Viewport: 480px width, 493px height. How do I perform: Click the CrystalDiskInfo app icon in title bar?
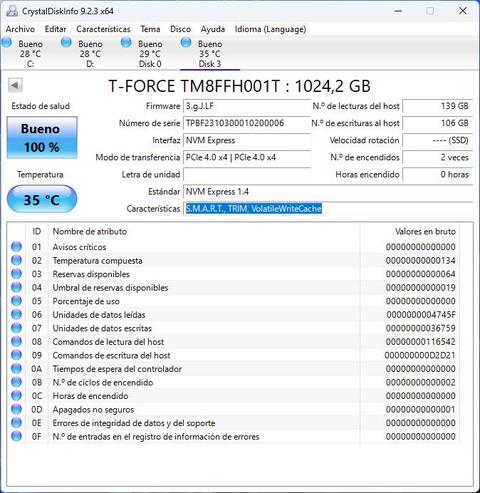pyautogui.click(x=12, y=11)
